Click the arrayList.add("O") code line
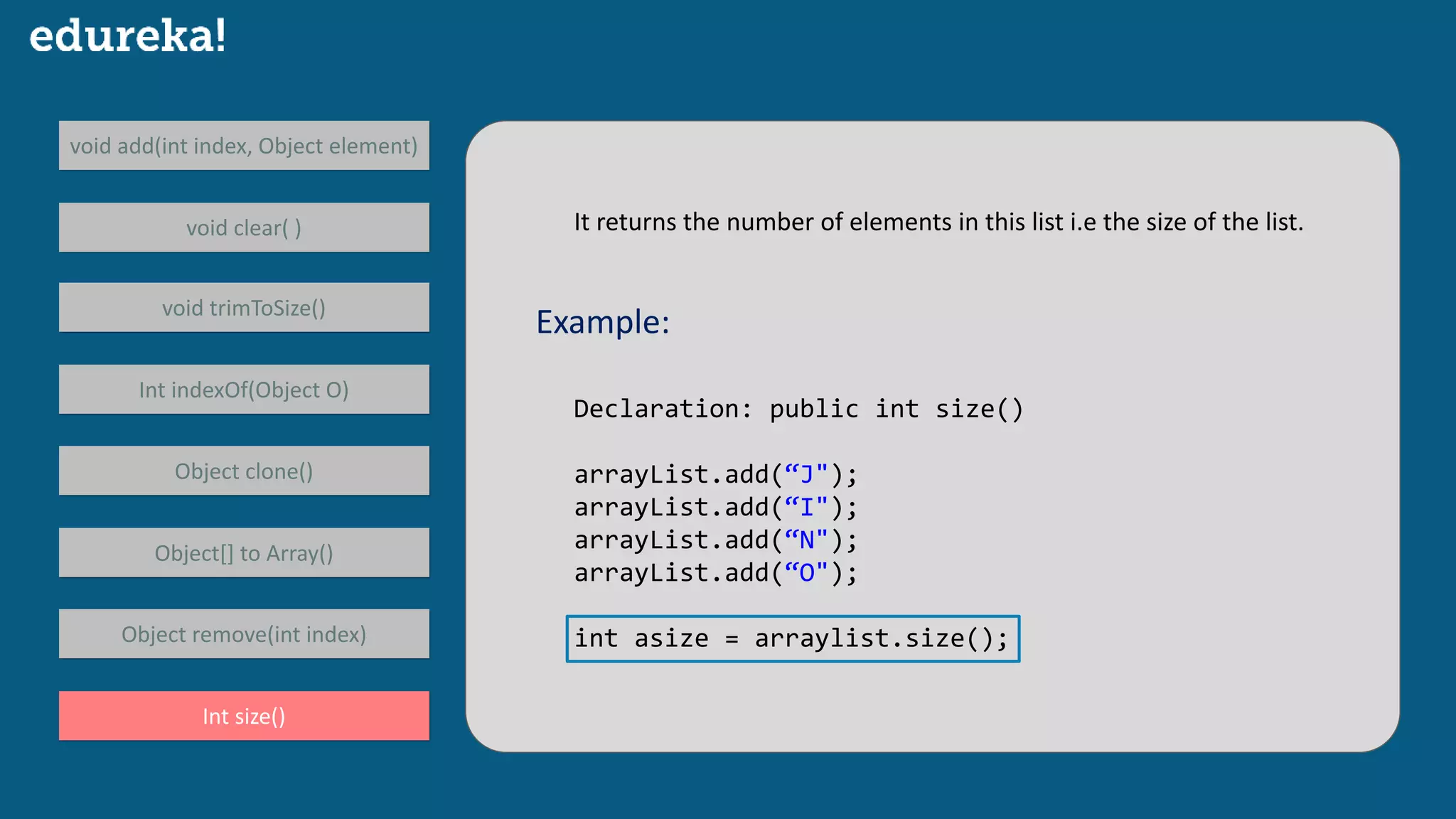 tap(716, 573)
